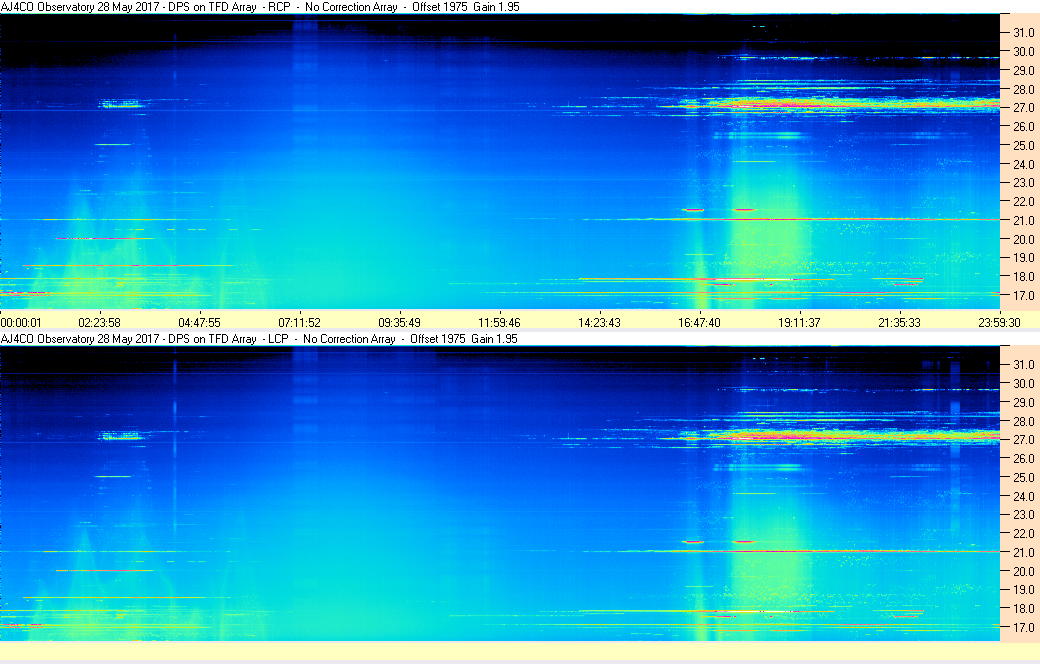Select 30.0 on the RCP frequency axis
1040x664 pixels.
[x=1023, y=52]
